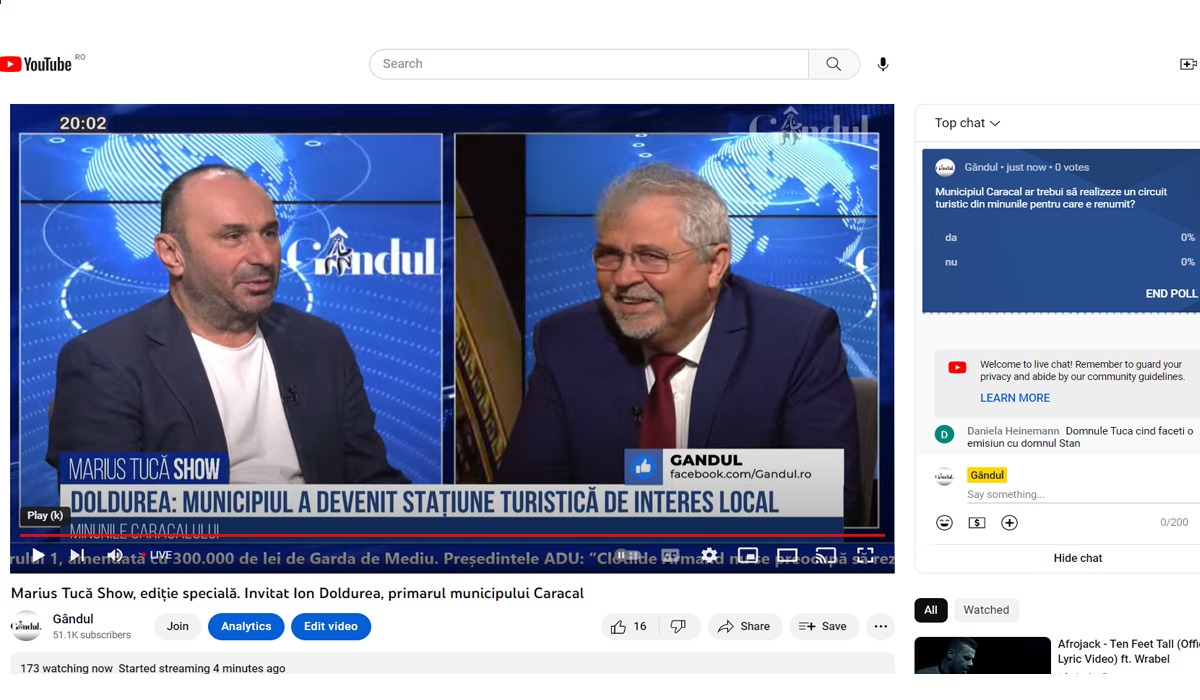Jump to the LIVE indicator
Image resolution: width=1200 pixels, height=700 pixels.
(x=155, y=555)
